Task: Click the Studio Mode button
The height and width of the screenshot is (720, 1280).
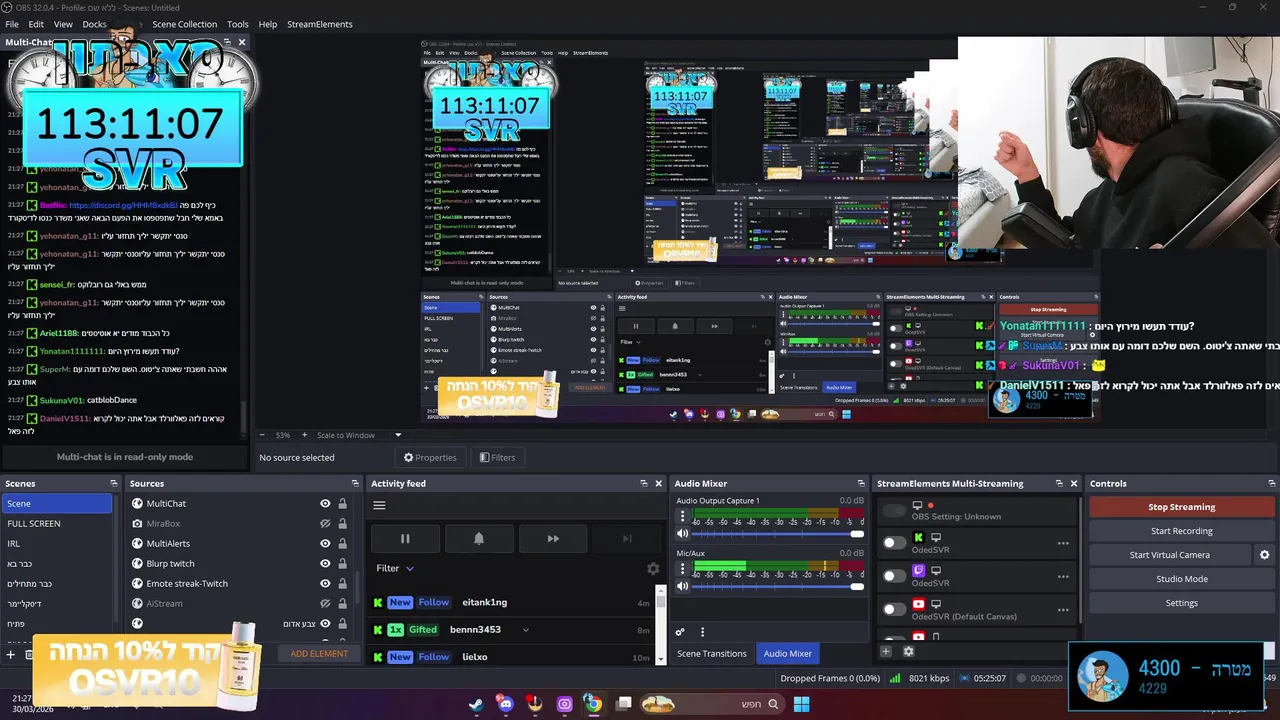Action: [1181, 579]
